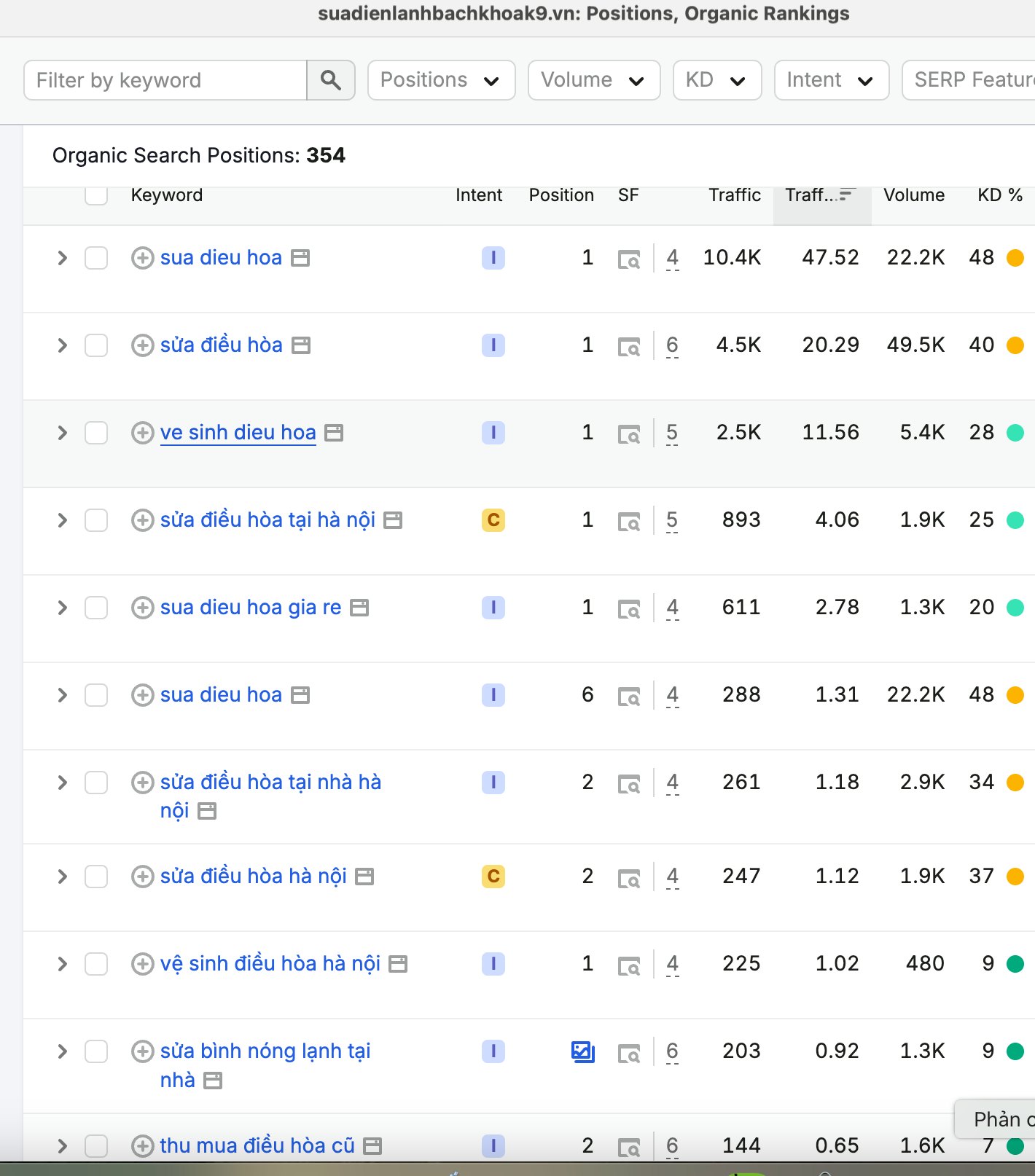This screenshot has width=1035, height=1176.
Task: Expand the 'sửa điều hòa tại nhà hà nội' row
Action: [x=63, y=783]
